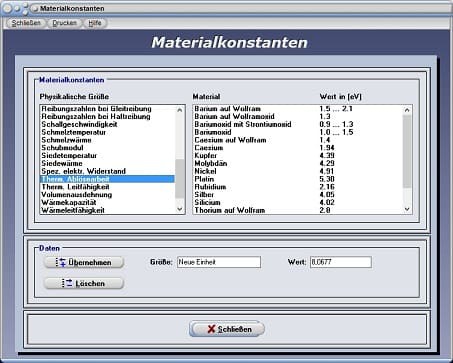
Task: Select the Silicium material row
Action: [x=298, y=203]
